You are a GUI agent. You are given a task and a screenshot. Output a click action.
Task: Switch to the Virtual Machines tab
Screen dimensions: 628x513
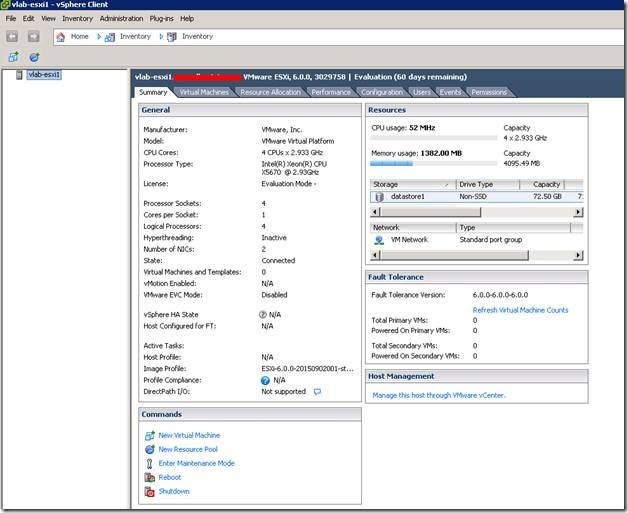pos(203,92)
